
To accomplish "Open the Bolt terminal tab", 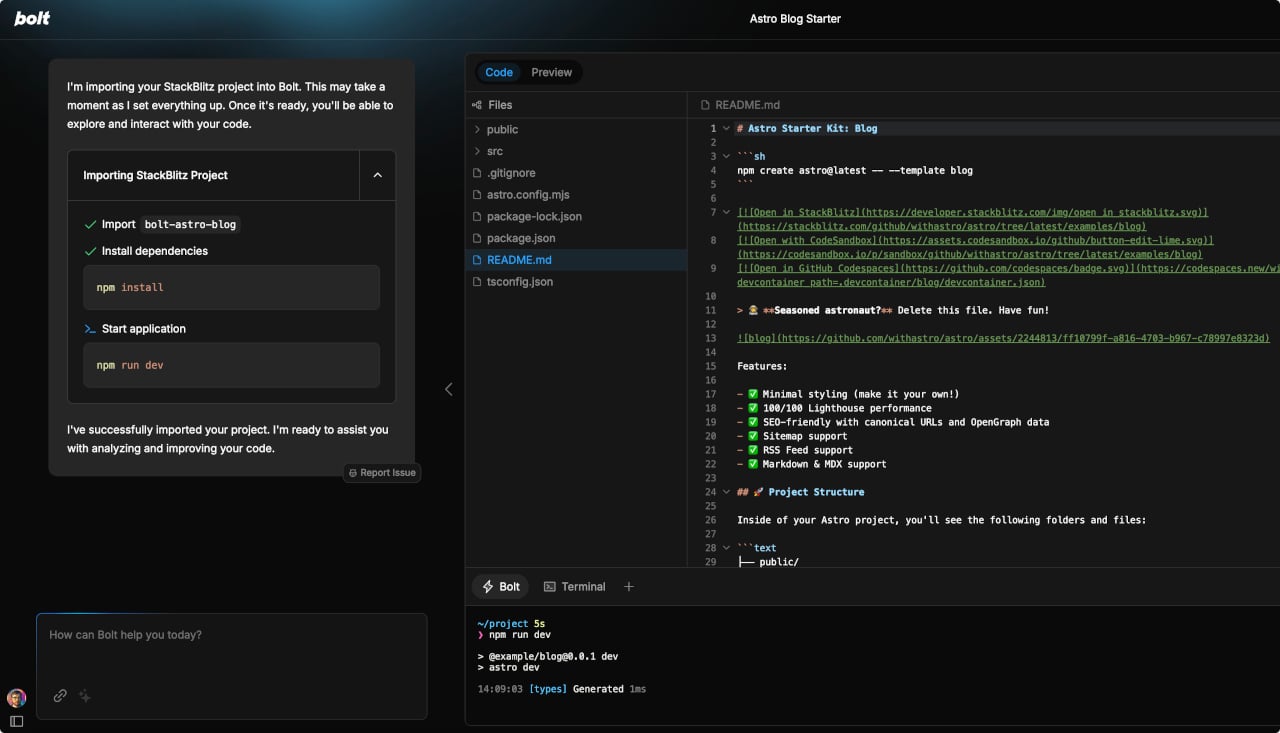I will coord(501,587).
